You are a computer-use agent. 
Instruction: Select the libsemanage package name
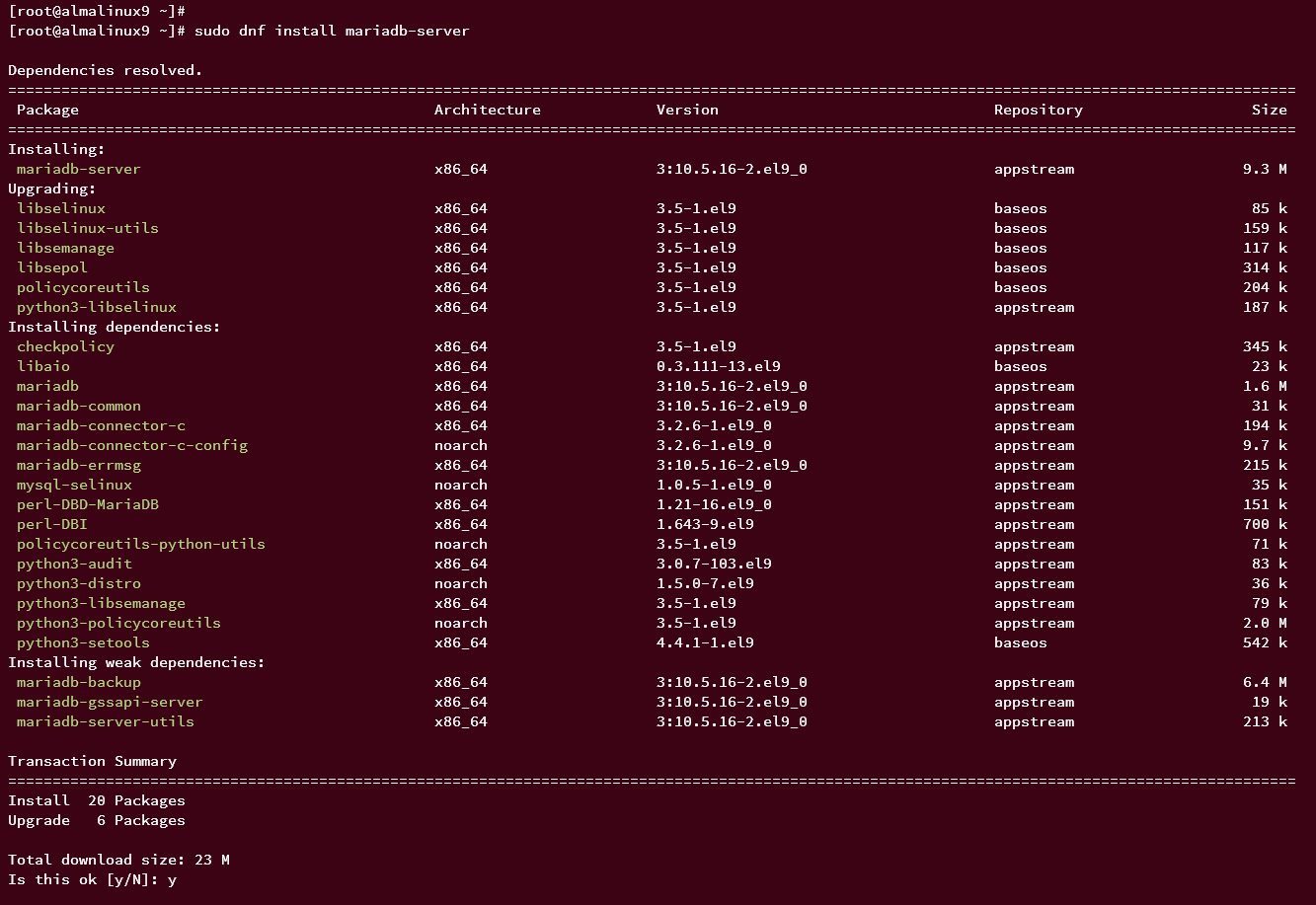click(65, 248)
